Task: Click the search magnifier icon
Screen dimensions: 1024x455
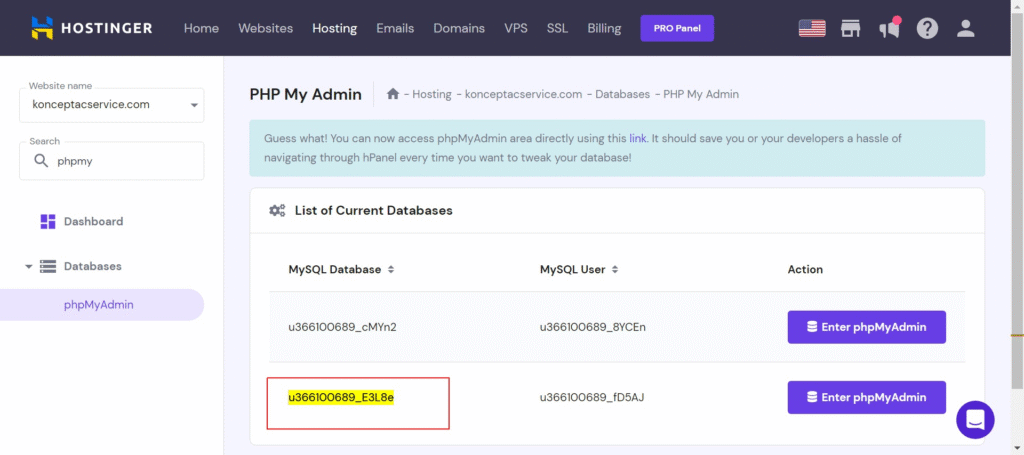Action: (41, 161)
